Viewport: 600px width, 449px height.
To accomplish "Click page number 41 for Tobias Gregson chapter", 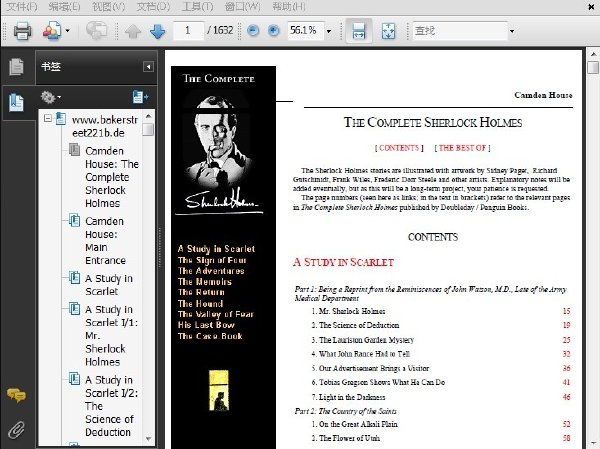I will coord(566,382).
